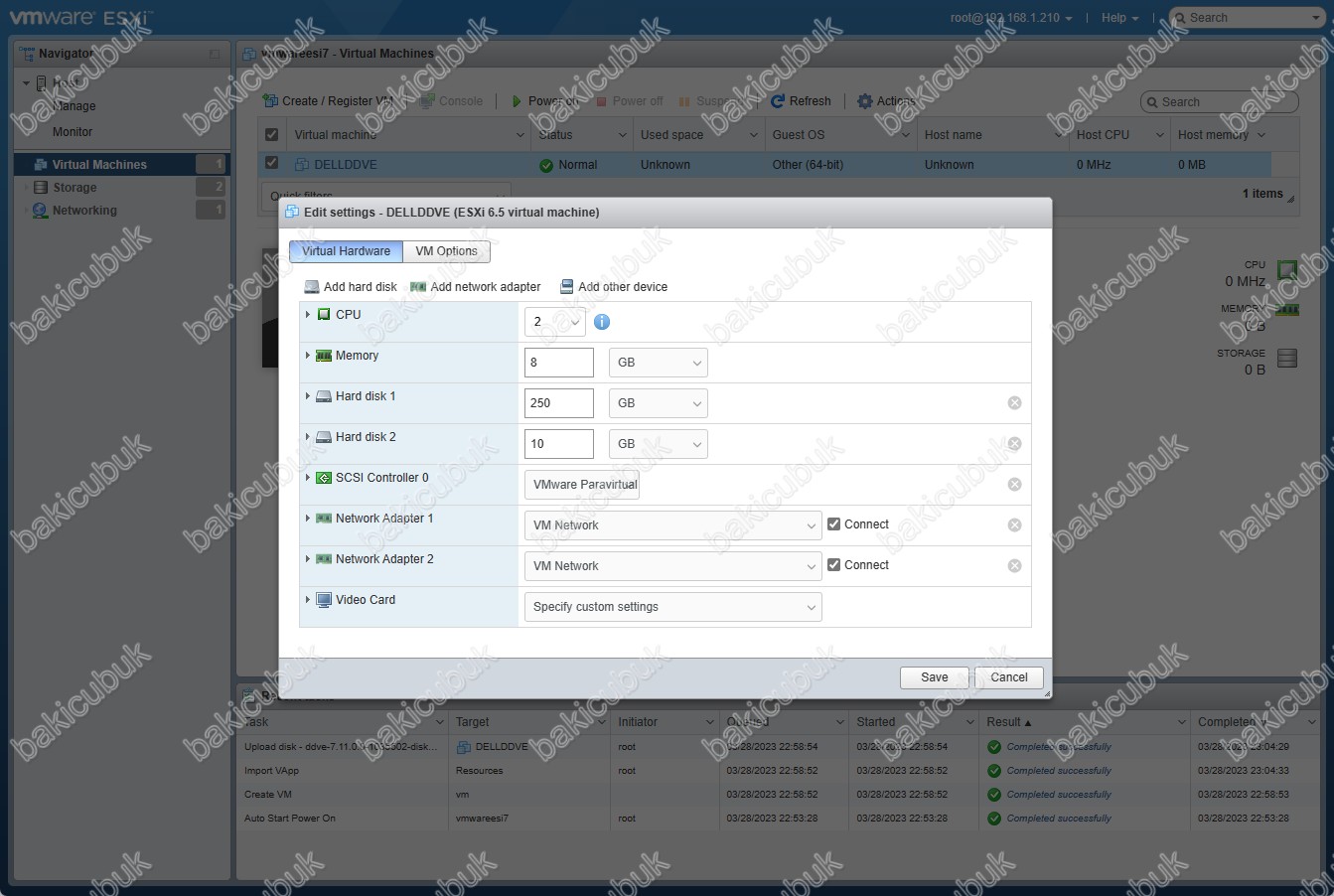Image resolution: width=1334 pixels, height=896 pixels.
Task: Toggle Connect checkbox for Network Adapter 2
Action: coord(834,565)
